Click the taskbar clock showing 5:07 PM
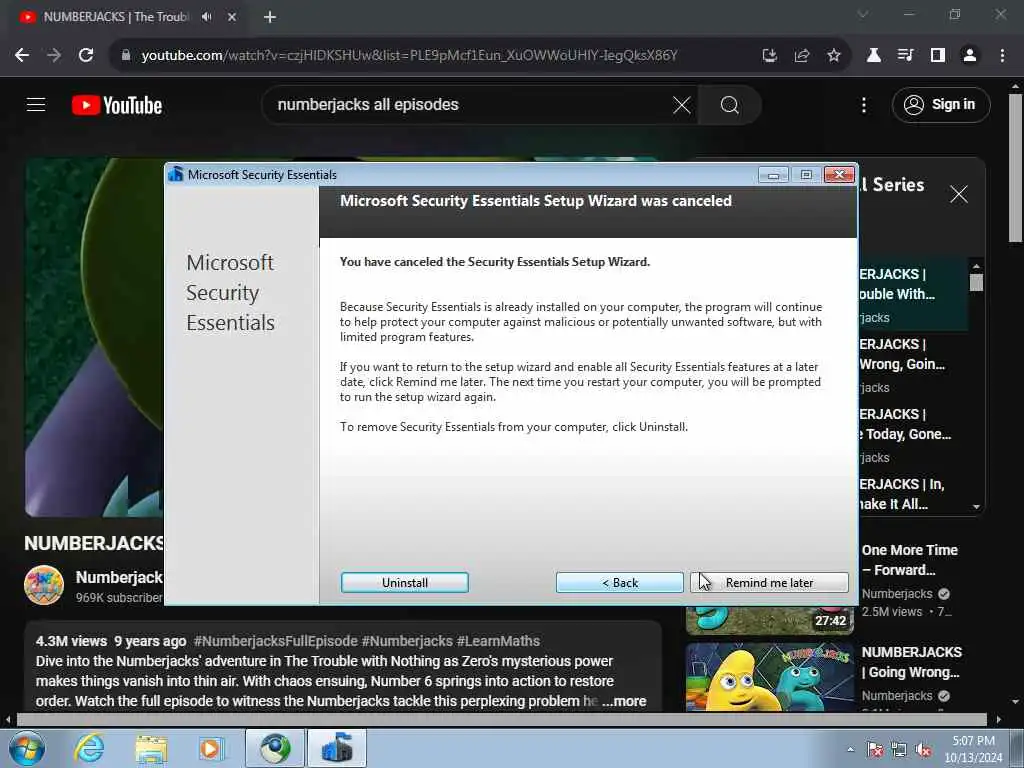The width and height of the screenshot is (1024, 768). coord(973,749)
